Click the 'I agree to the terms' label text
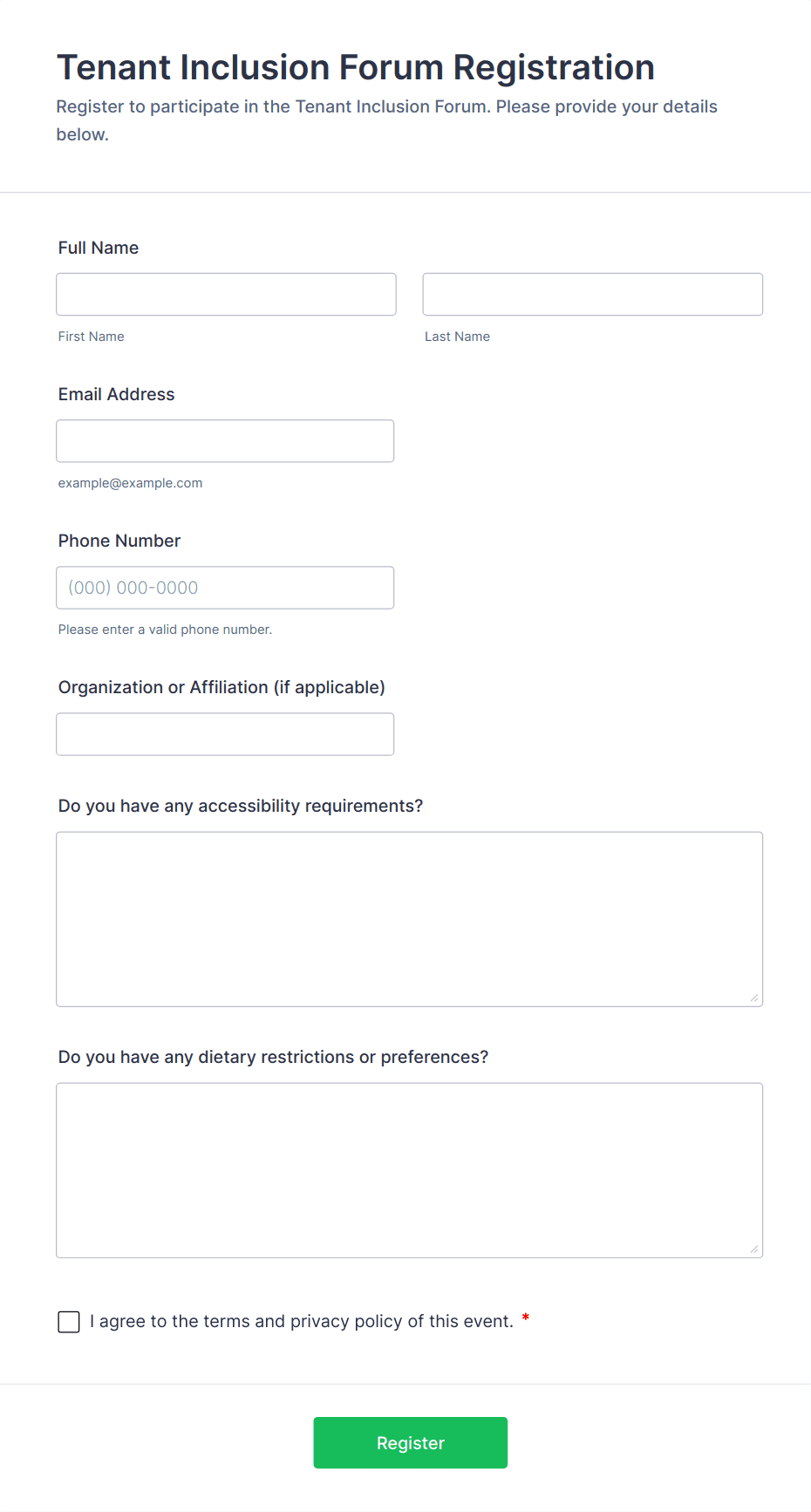The width and height of the screenshot is (811, 1512). click(302, 1321)
